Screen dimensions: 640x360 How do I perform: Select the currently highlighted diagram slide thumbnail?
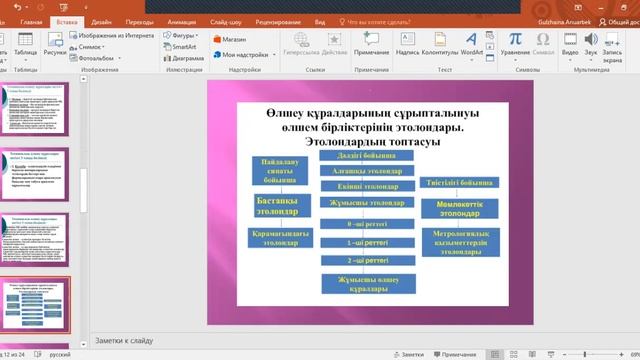[35, 305]
